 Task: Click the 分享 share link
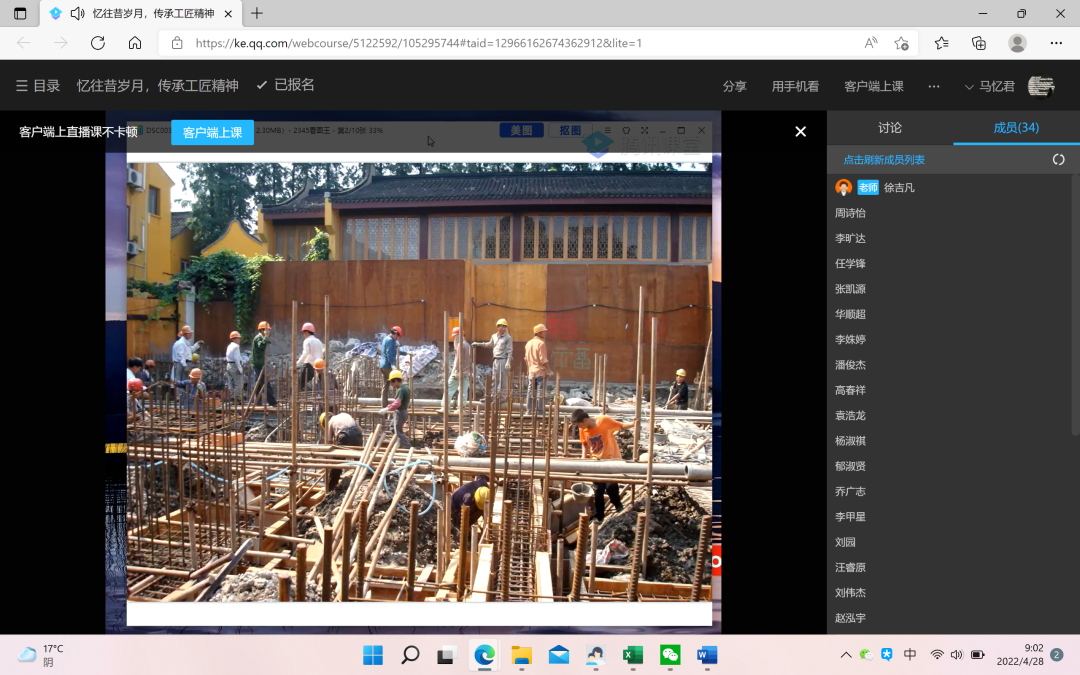pyautogui.click(x=734, y=87)
